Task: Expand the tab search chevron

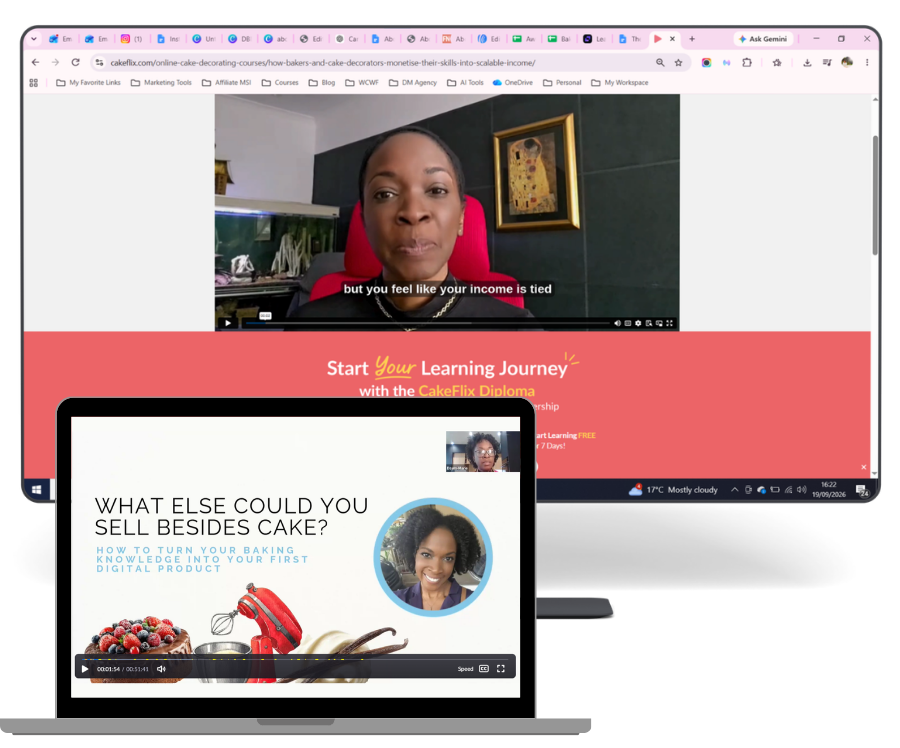Action: coord(34,38)
